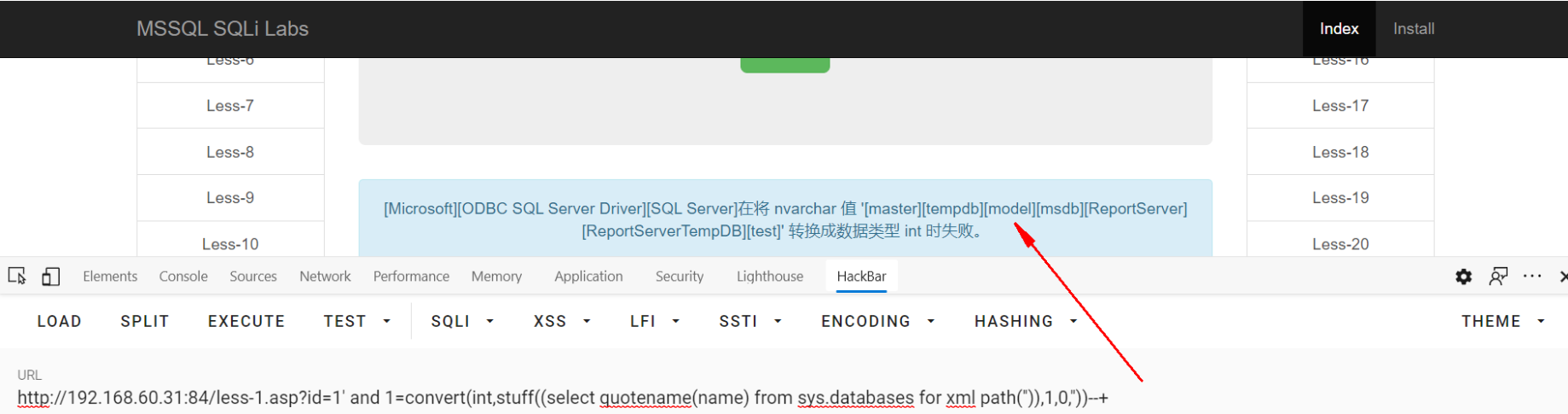Expand the XSS dropdown menu
The height and width of the screenshot is (414, 1568).
(562, 321)
